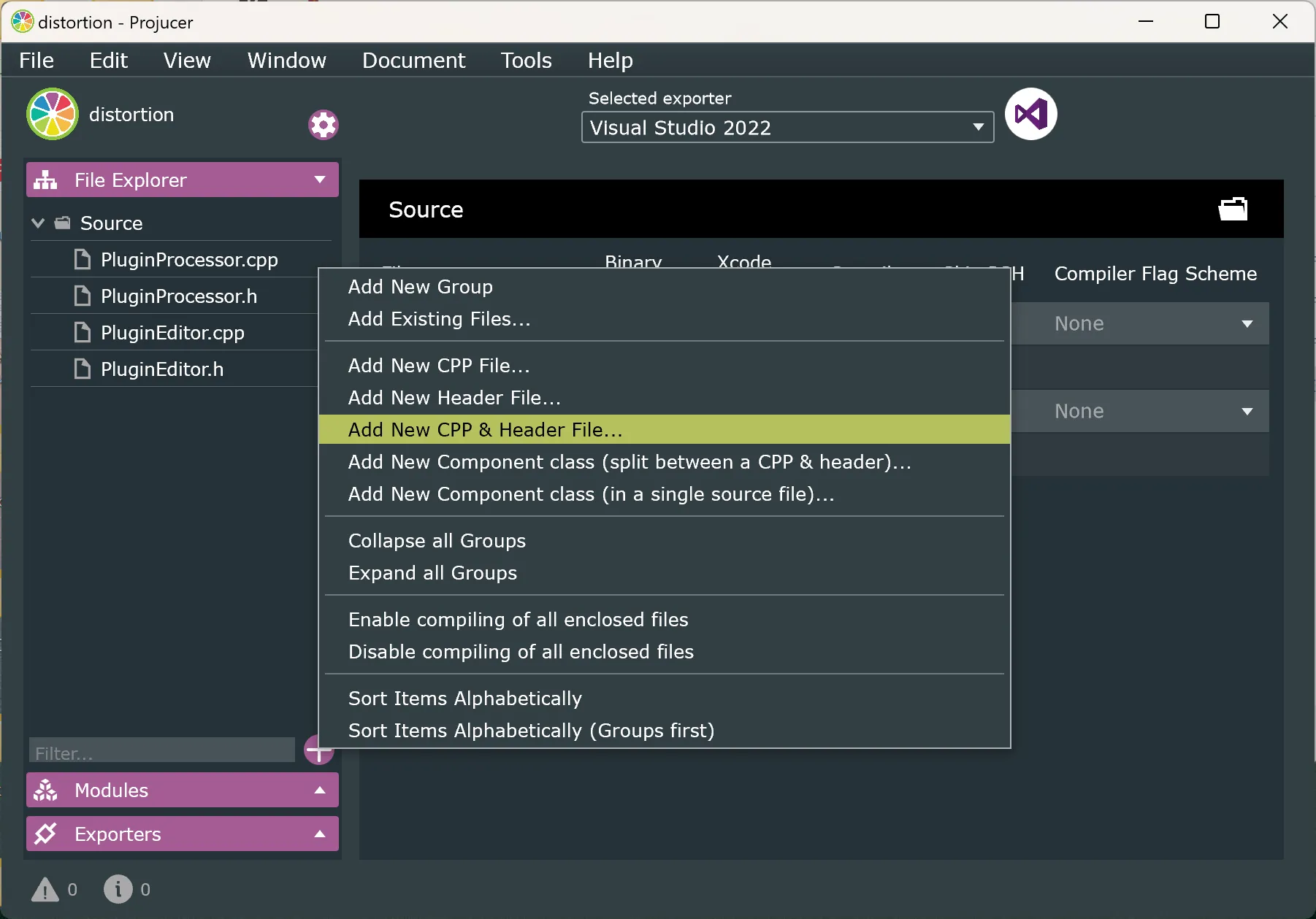Launch Visual Studio via the exporter icon

pyautogui.click(x=1030, y=114)
